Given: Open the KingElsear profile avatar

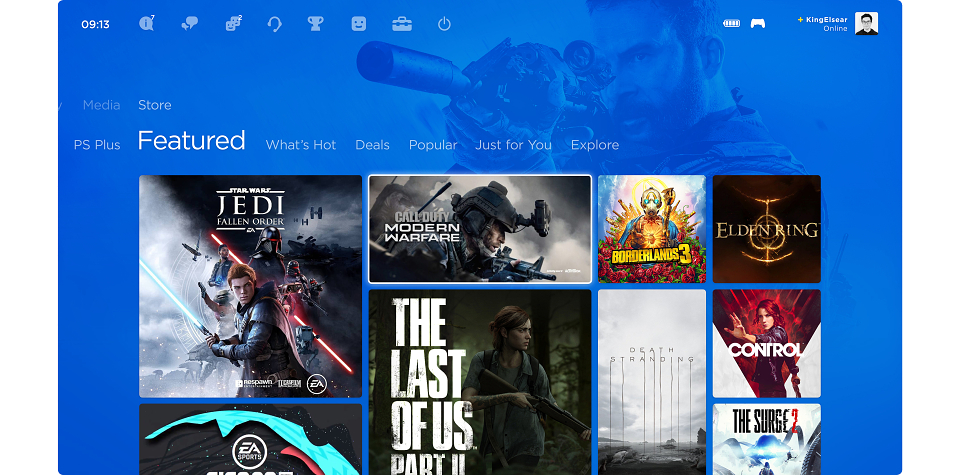Looking at the screenshot, I should click(866, 23).
